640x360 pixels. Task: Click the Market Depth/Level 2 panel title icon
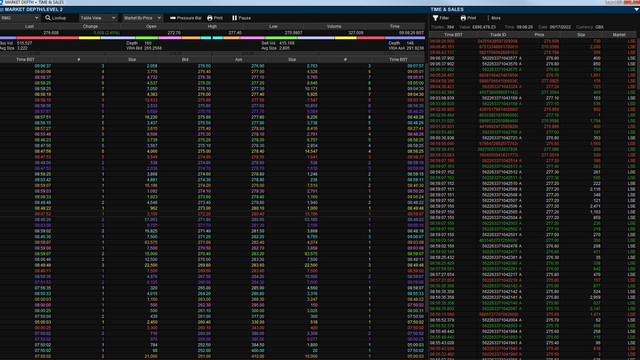click(x=2, y=9)
